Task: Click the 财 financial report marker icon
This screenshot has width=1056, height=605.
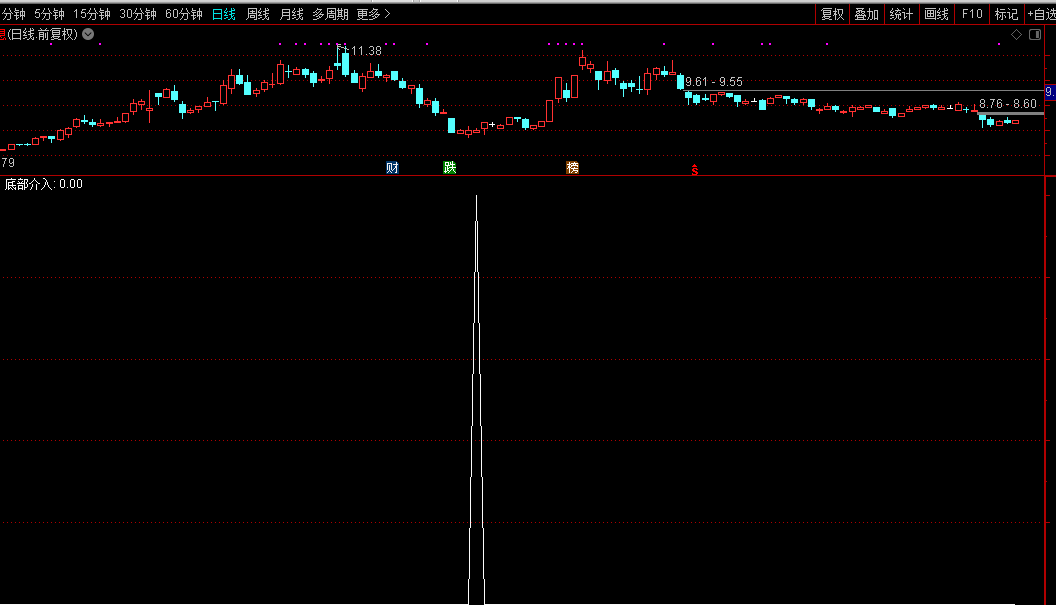Action: [x=392, y=168]
